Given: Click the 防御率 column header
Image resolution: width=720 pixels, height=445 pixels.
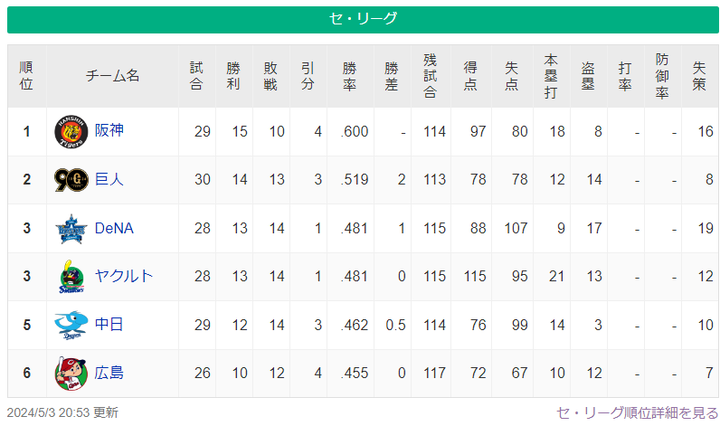Looking at the screenshot, I should coord(662,76).
